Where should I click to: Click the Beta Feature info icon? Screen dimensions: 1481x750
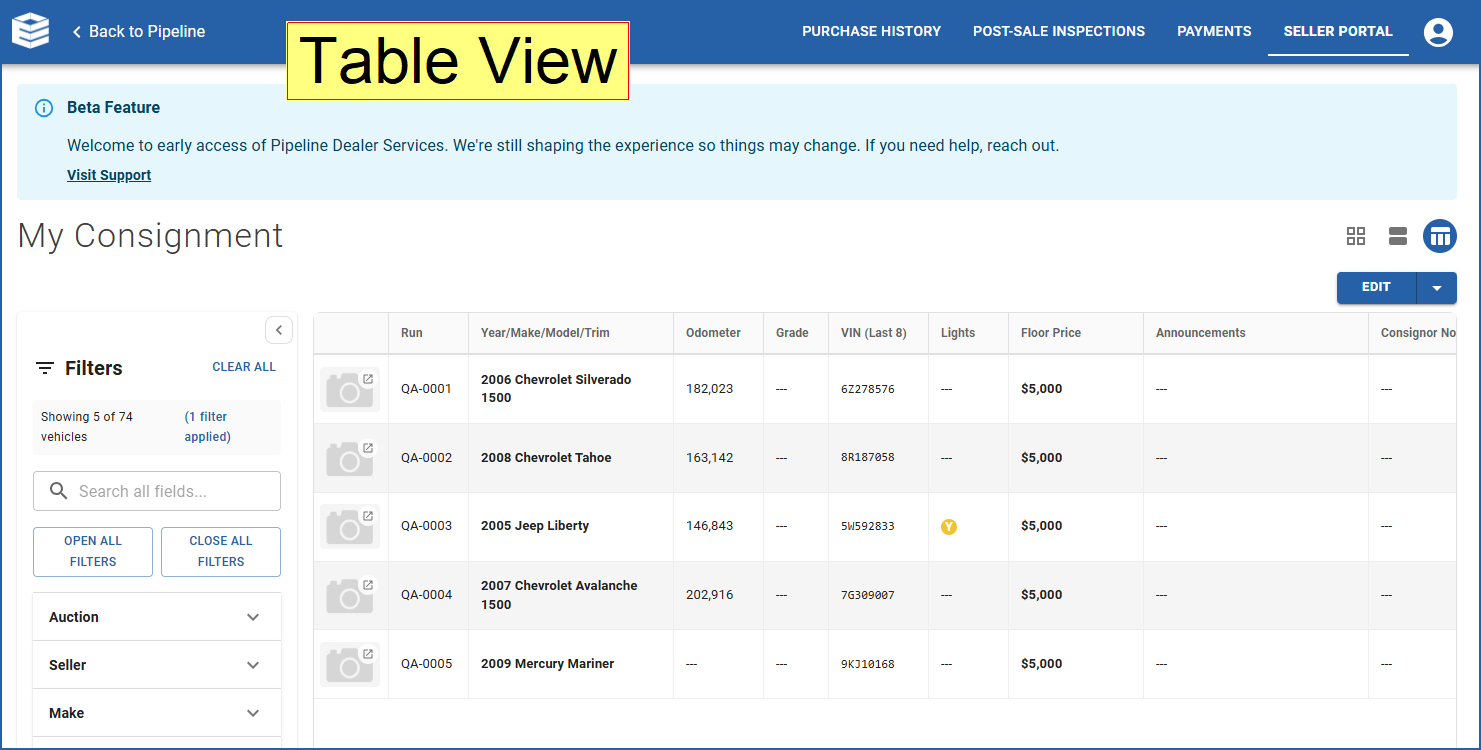coord(44,108)
